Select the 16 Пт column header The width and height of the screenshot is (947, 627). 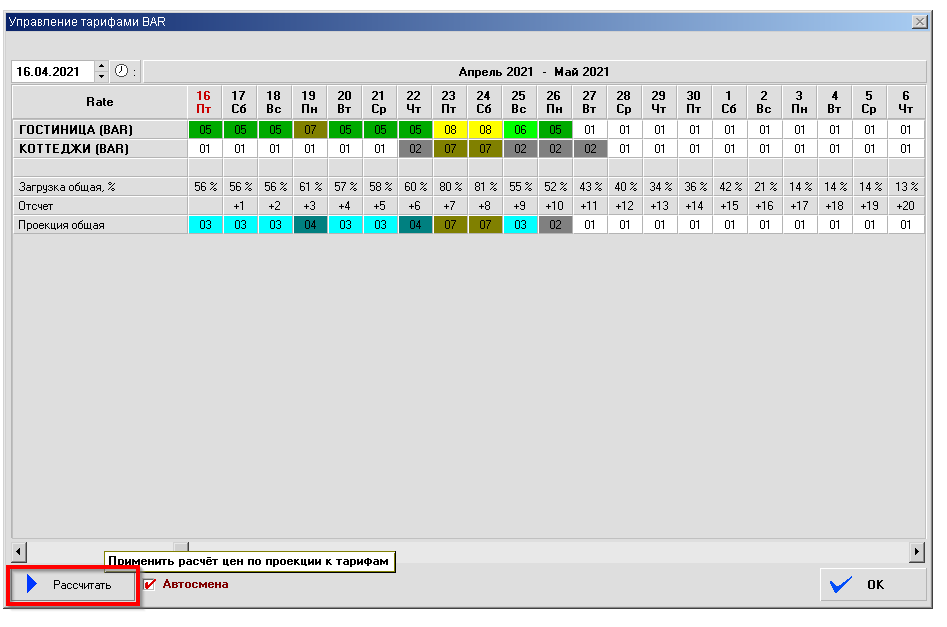204,101
